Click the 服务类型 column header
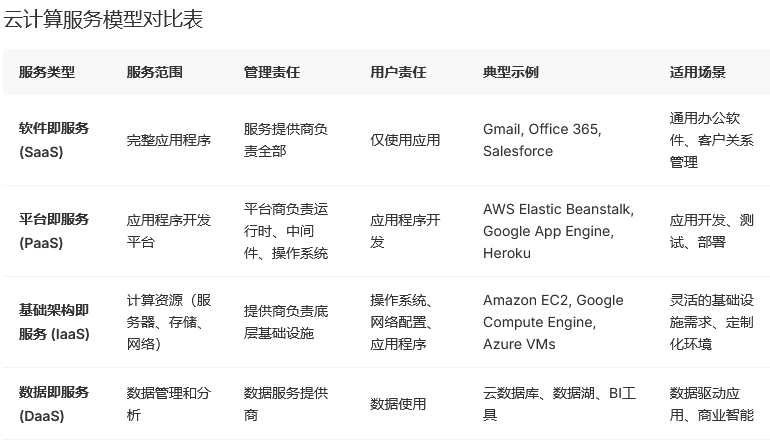The width and height of the screenshot is (770, 446). 47,72
